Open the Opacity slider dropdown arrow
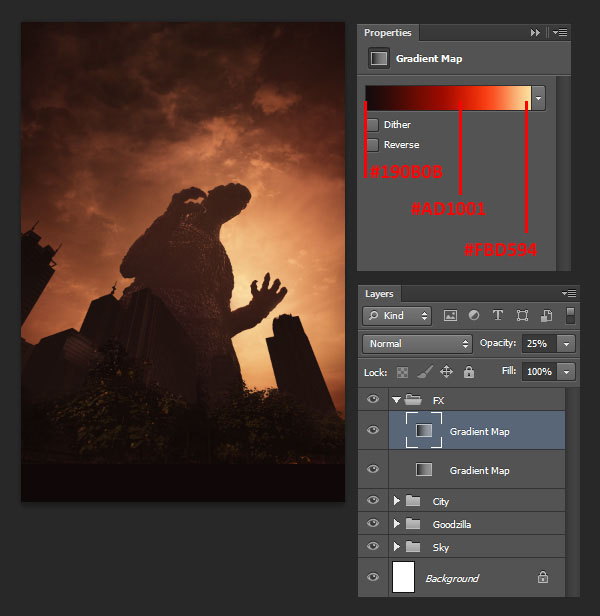 point(566,344)
